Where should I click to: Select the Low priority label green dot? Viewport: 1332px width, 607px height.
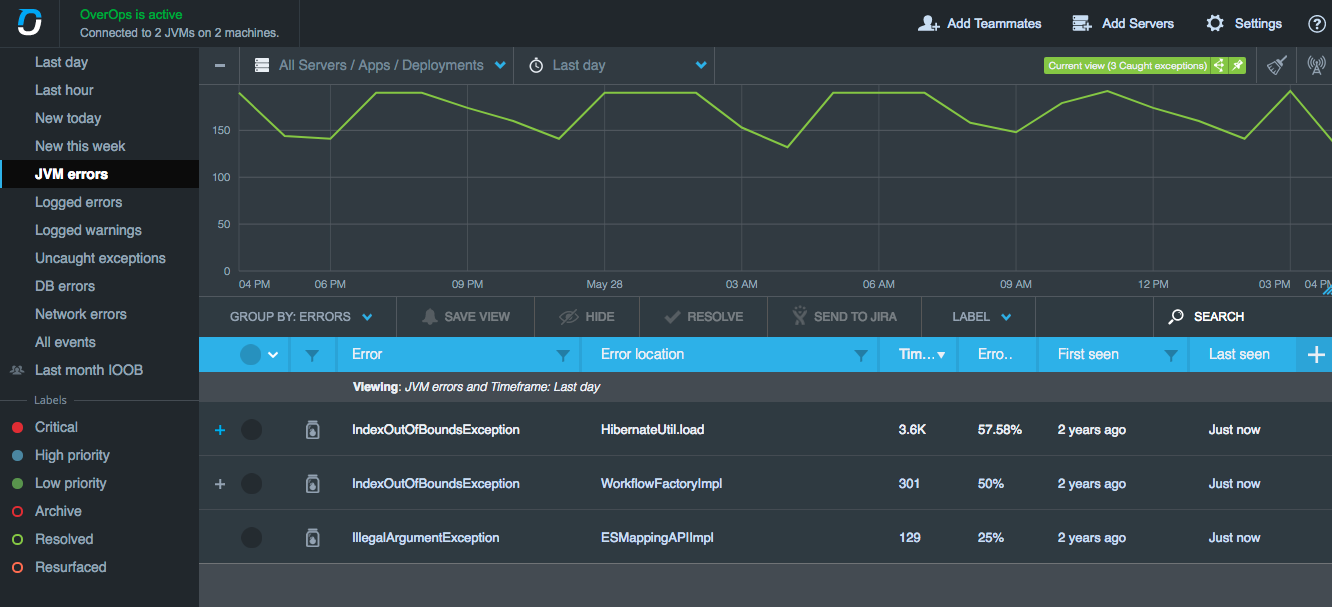[x=17, y=483]
